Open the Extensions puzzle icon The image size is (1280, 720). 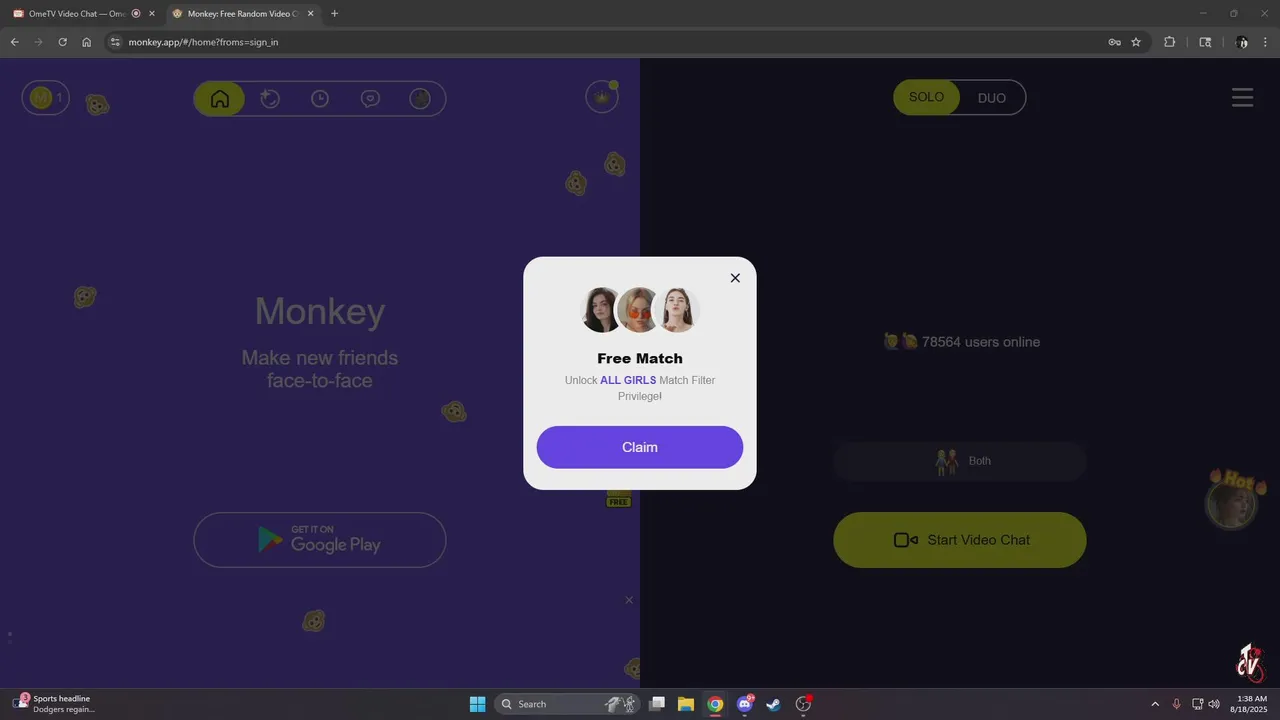1170,42
